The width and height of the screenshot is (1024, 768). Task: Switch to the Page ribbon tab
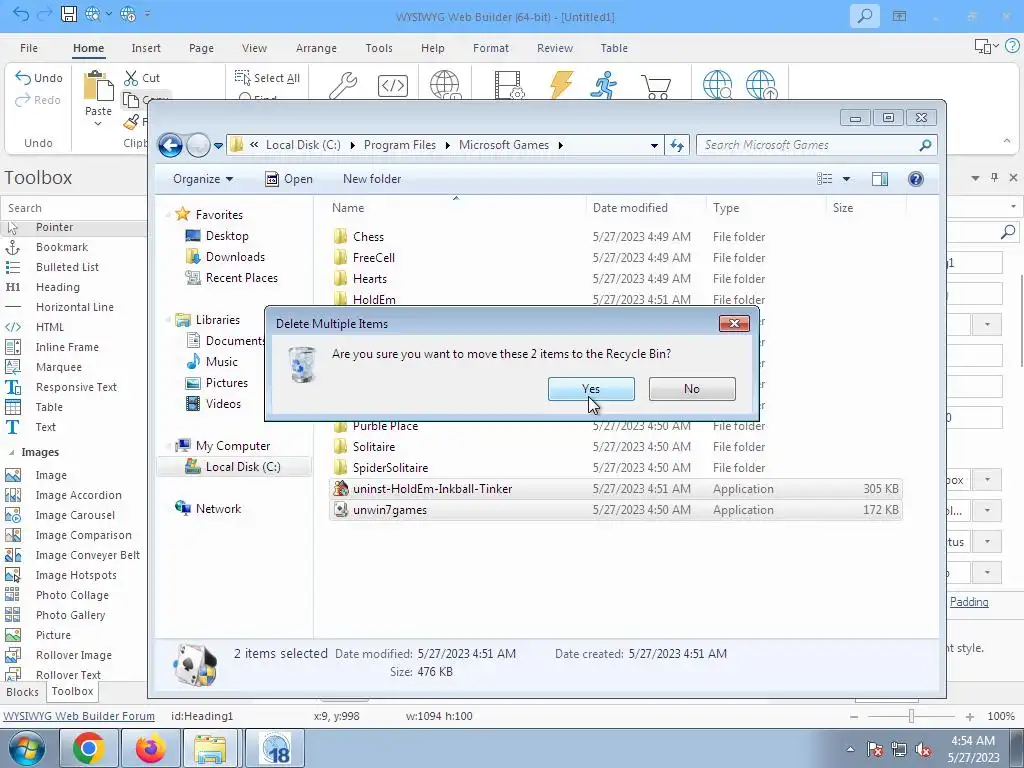201,48
